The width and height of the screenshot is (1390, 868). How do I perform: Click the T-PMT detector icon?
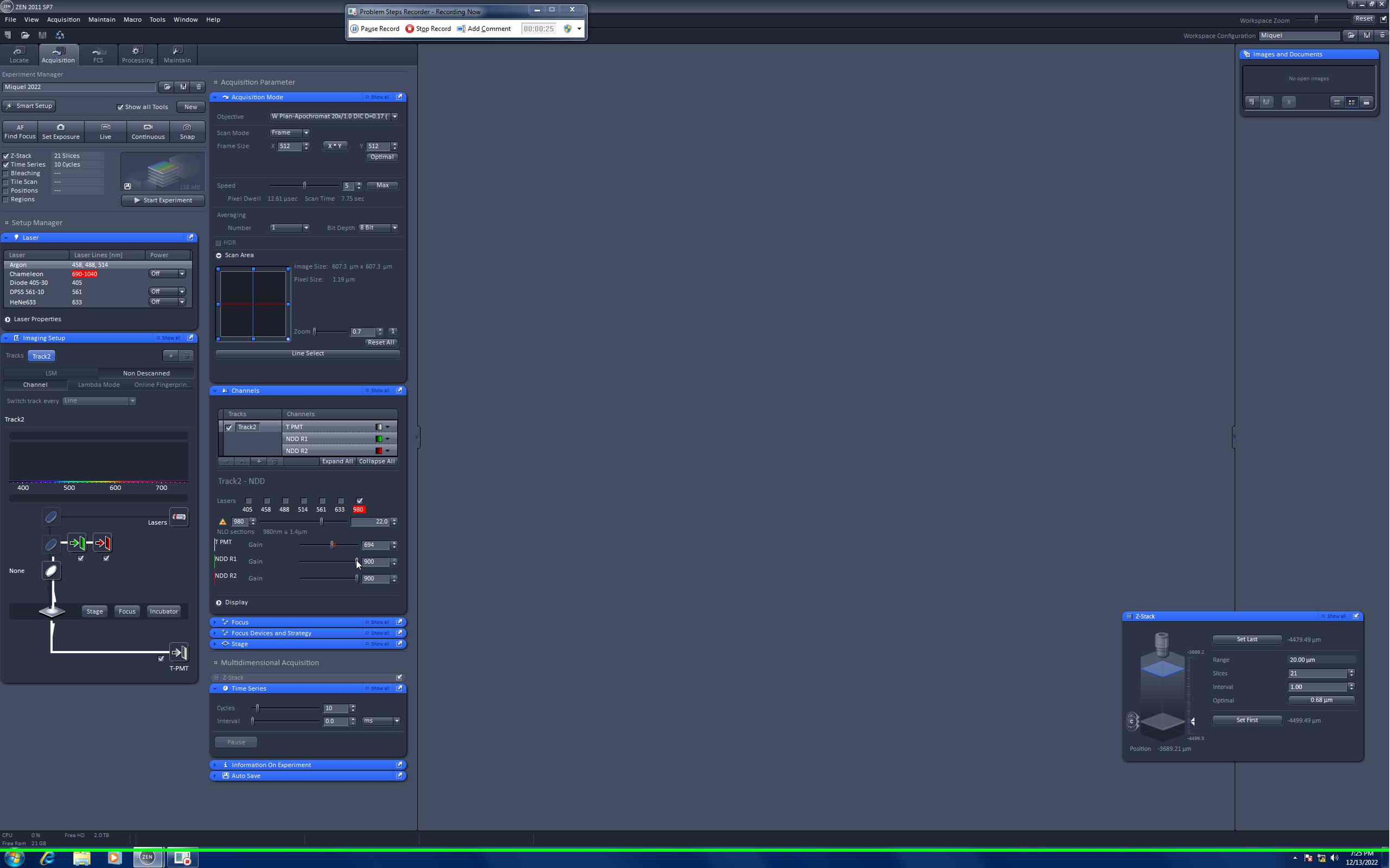tap(179, 653)
